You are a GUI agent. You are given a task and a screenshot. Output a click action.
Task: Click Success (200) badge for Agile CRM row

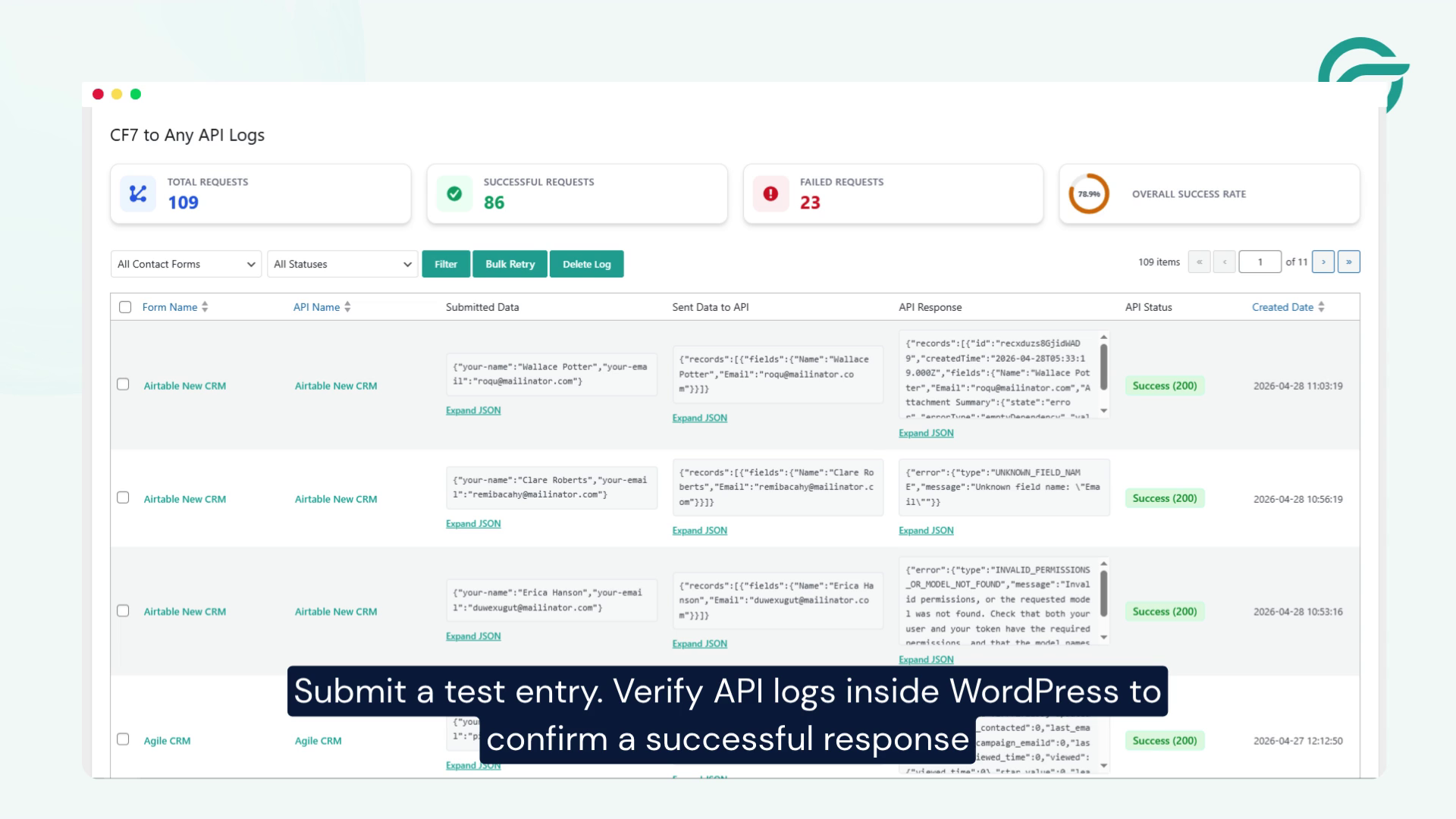[1165, 741]
